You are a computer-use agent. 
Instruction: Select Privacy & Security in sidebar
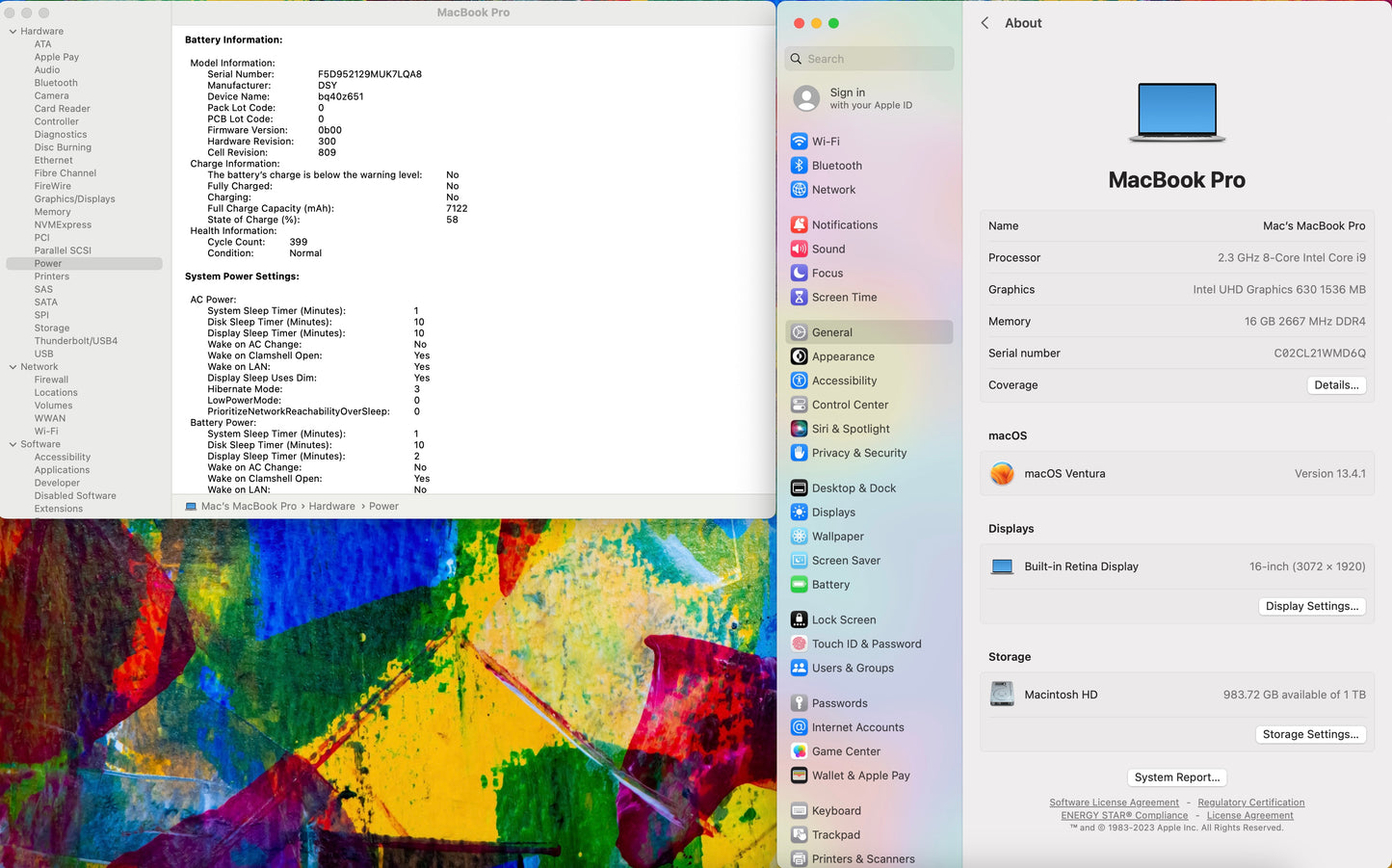[x=858, y=453]
